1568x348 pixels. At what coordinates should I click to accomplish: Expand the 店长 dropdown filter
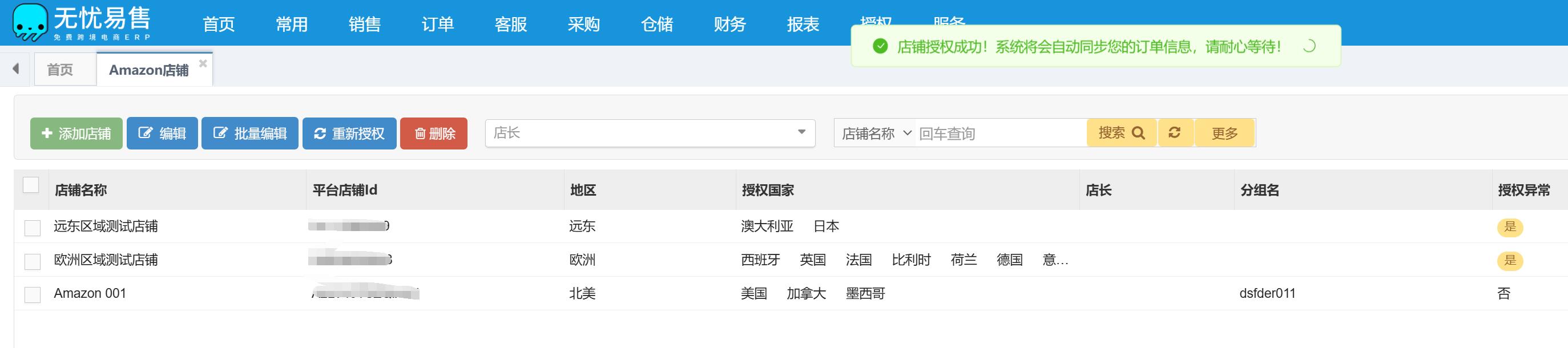coord(650,132)
